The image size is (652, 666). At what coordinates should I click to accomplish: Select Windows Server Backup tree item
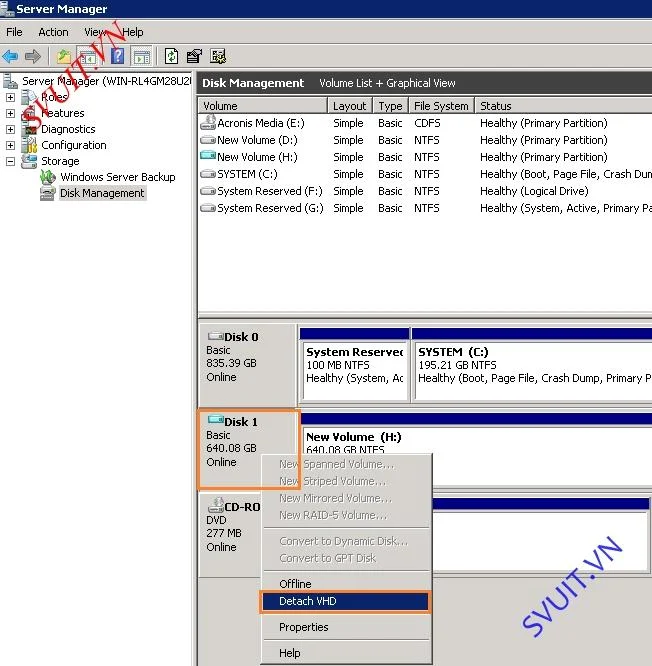(118, 177)
